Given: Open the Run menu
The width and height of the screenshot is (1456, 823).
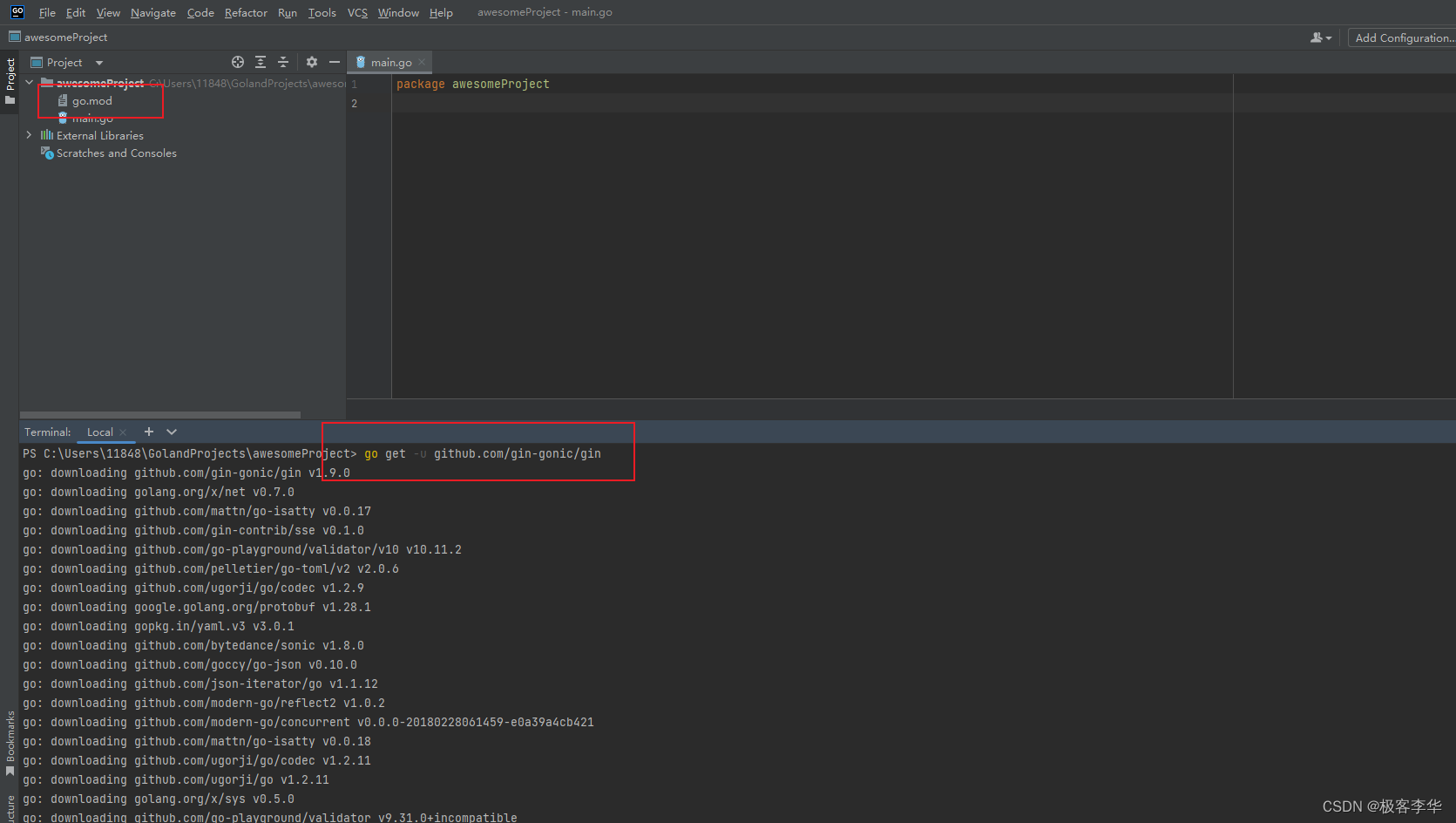Looking at the screenshot, I should point(288,13).
